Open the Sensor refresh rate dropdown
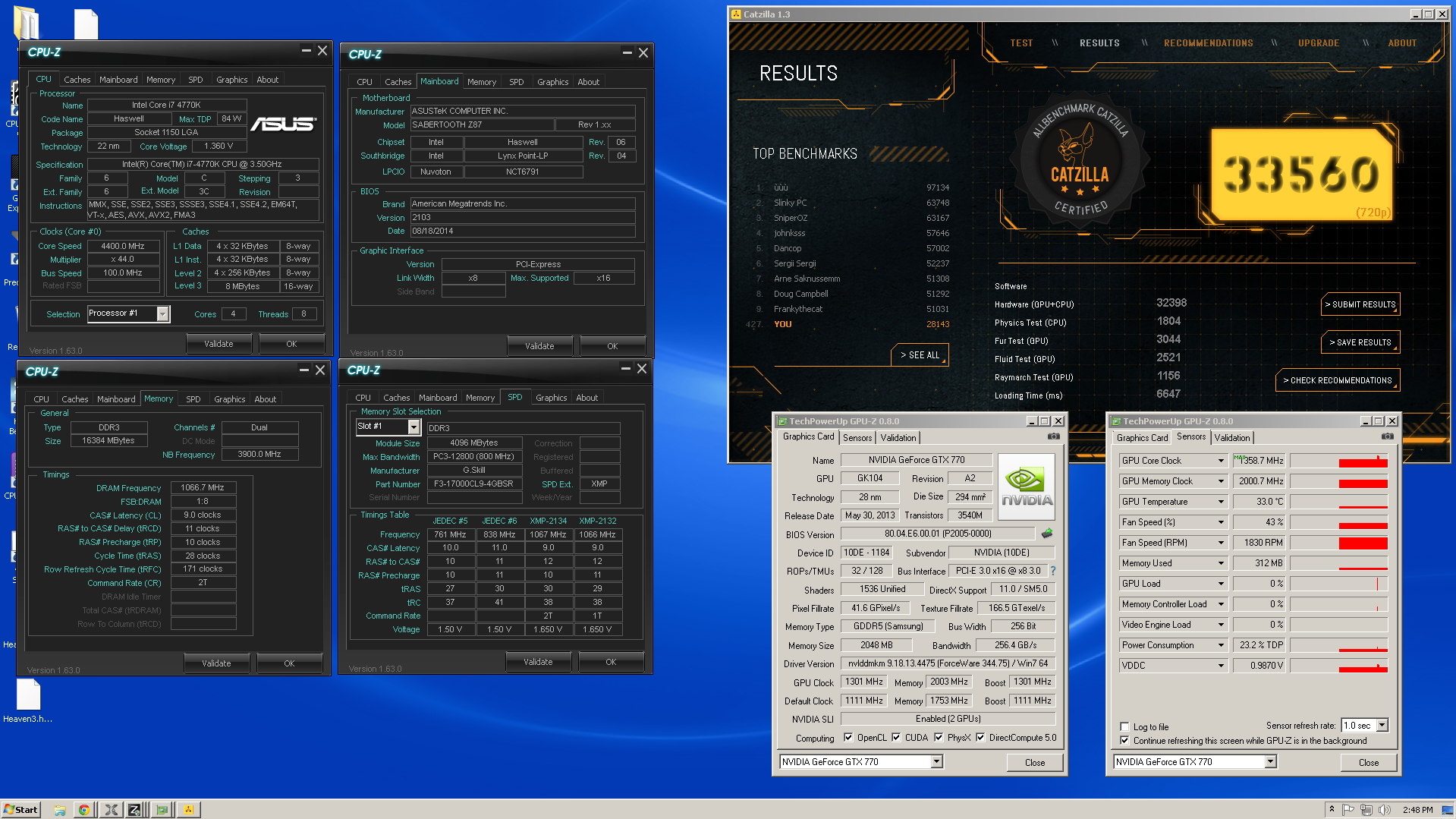This screenshot has height=819, width=1456. click(x=1382, y=726)
